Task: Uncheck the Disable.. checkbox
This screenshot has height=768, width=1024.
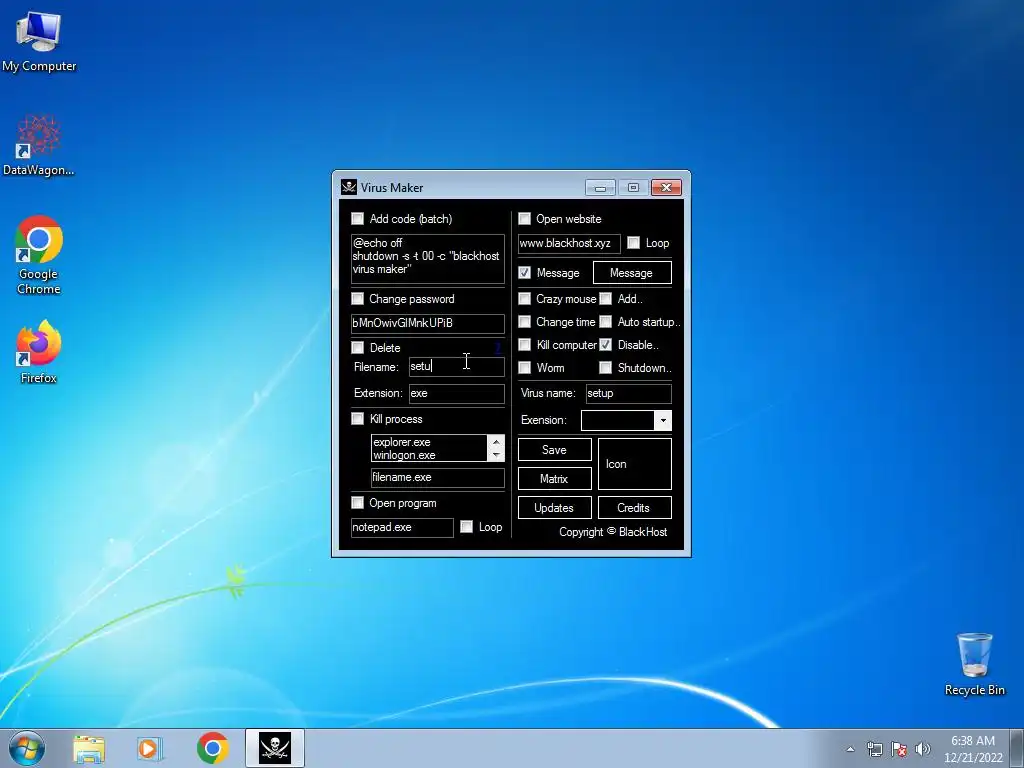Action: (x=605, y=345)
